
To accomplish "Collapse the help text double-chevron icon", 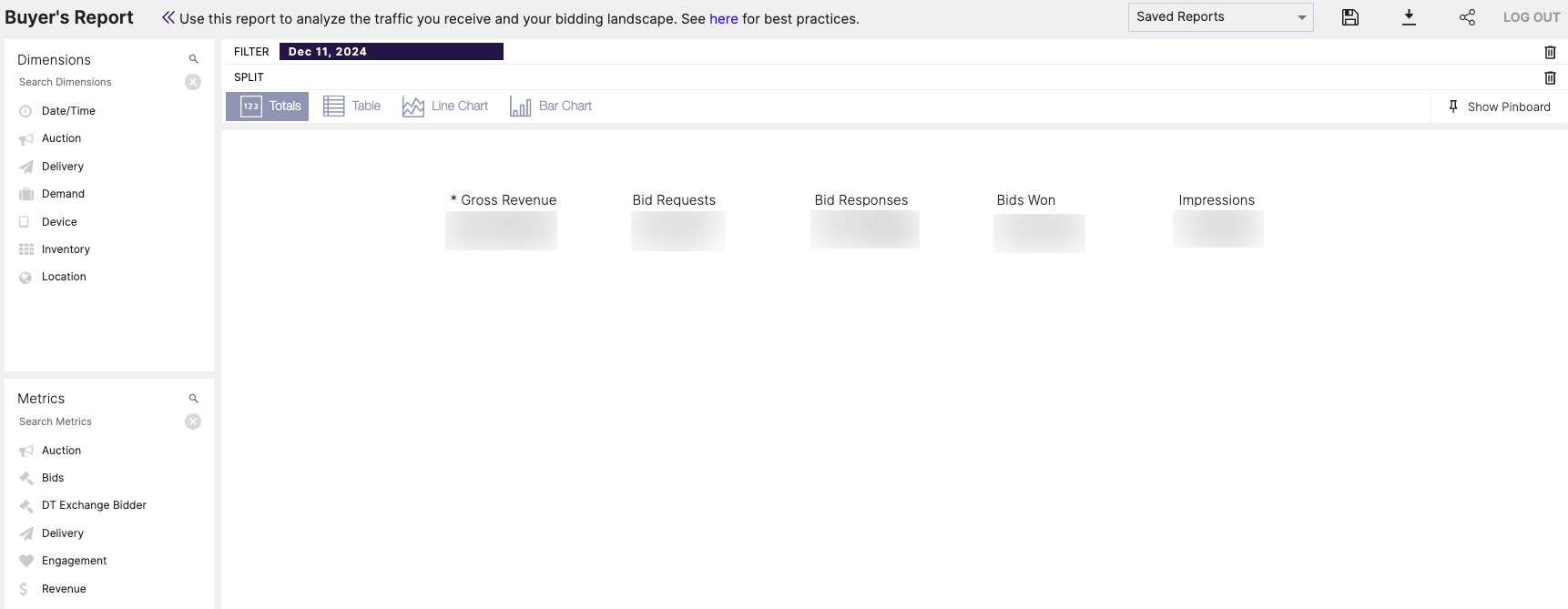I will point(168,17).
